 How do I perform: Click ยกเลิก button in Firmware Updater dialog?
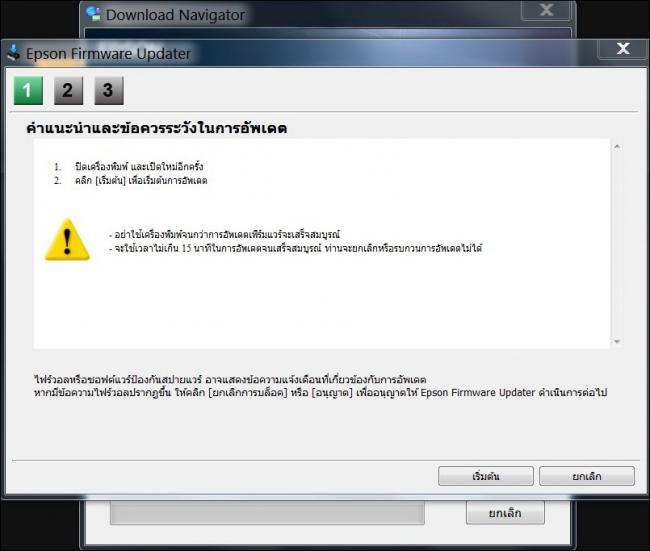pyautogui.click(x=587, y=476)
